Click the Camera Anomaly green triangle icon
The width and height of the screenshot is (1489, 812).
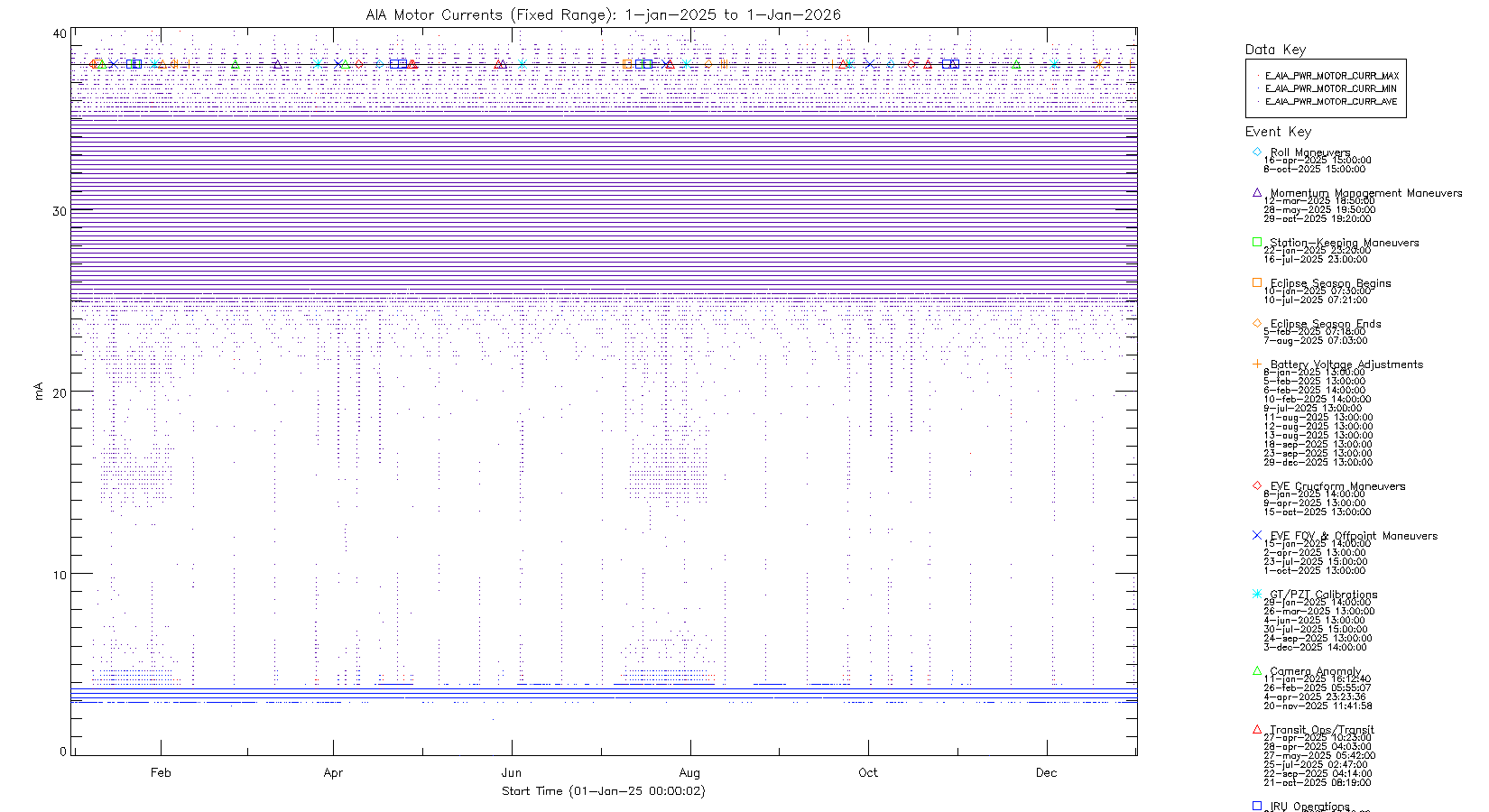pos(1257,670)
